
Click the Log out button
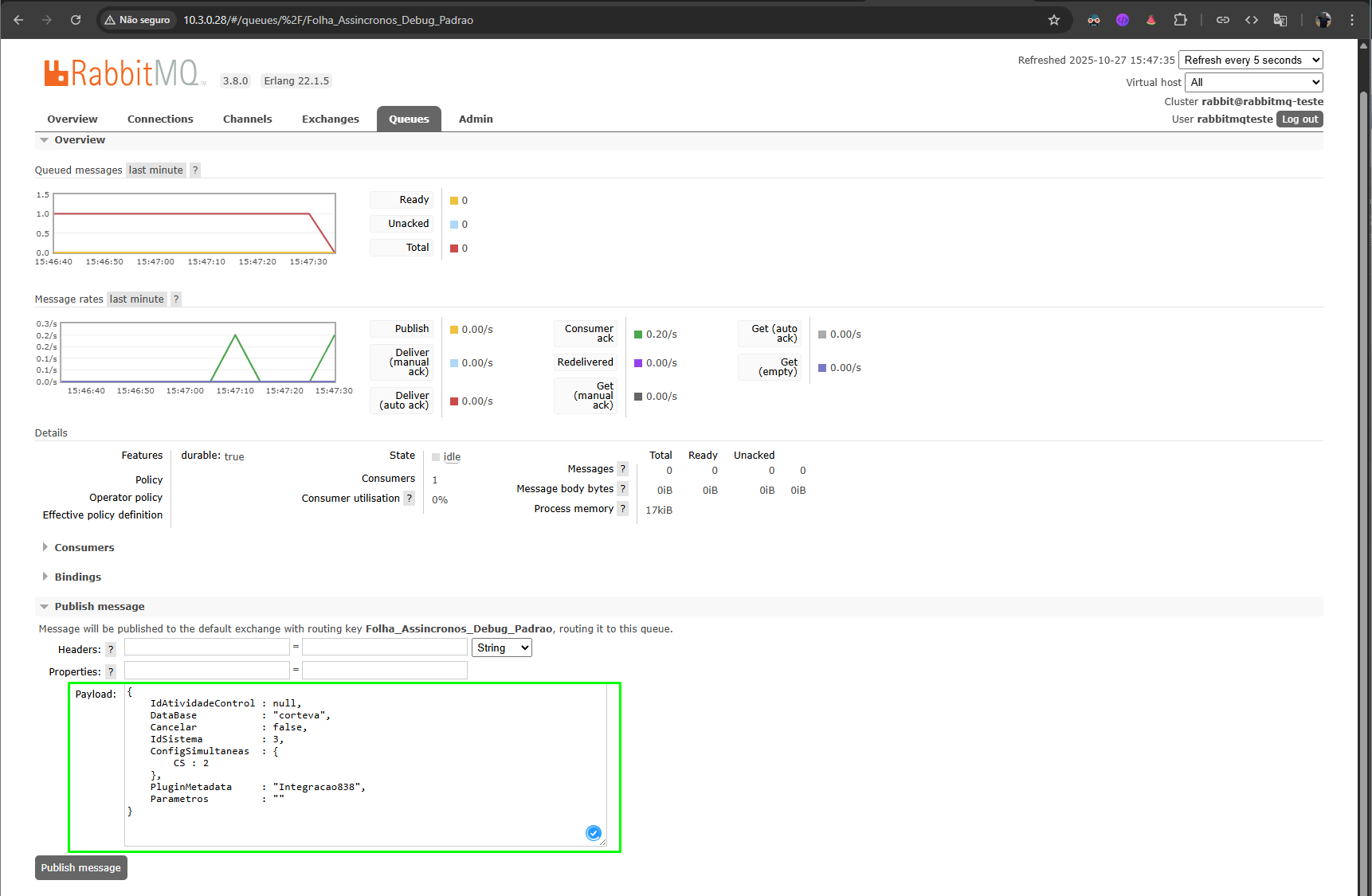click(x=1299, y=119)
